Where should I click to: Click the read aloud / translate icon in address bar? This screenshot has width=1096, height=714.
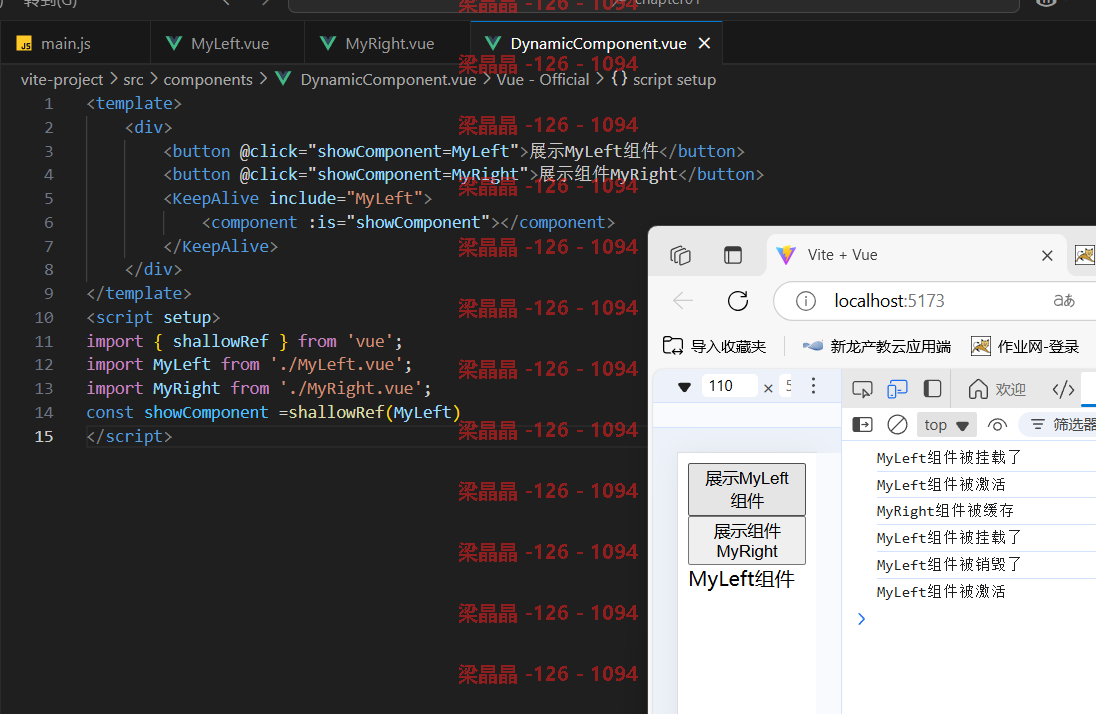[1064, 301]
